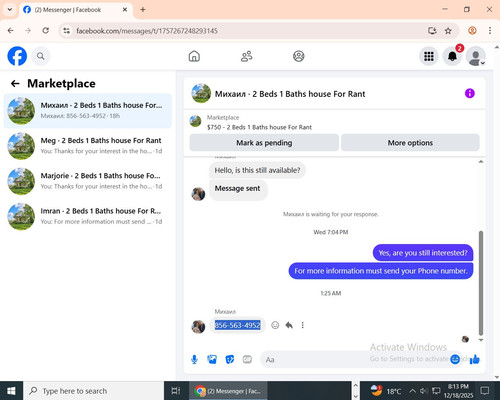Viewport: 500px width, 400px height.
Task: Click the 'For more information must send' message bubble
Action: 381,271
